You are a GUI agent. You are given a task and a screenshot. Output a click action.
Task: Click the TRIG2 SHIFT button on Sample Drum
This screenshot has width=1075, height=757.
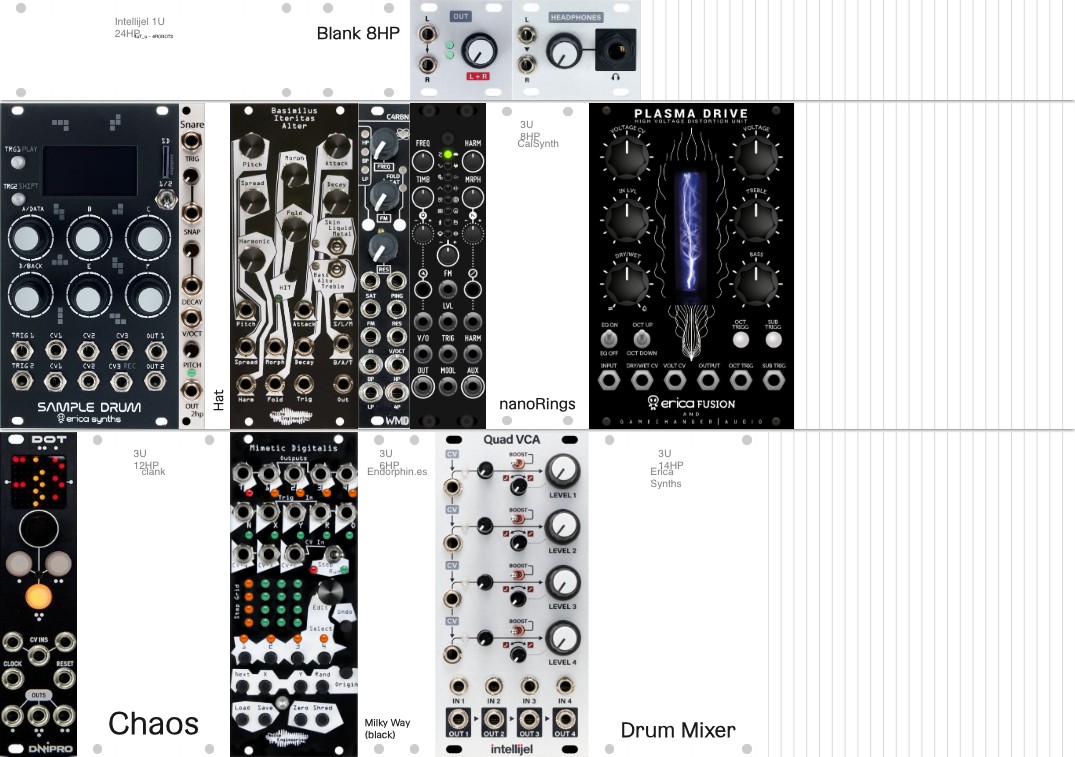tap(17, 199)
